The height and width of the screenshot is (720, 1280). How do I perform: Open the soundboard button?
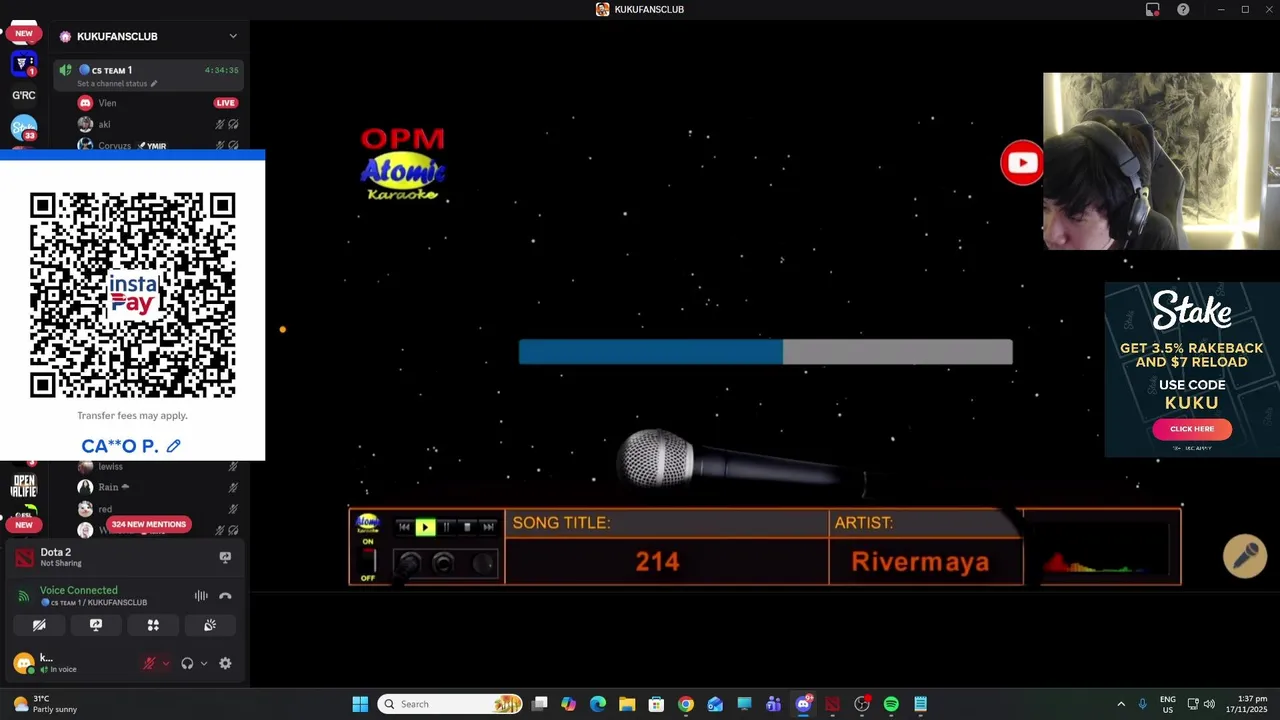210,625
